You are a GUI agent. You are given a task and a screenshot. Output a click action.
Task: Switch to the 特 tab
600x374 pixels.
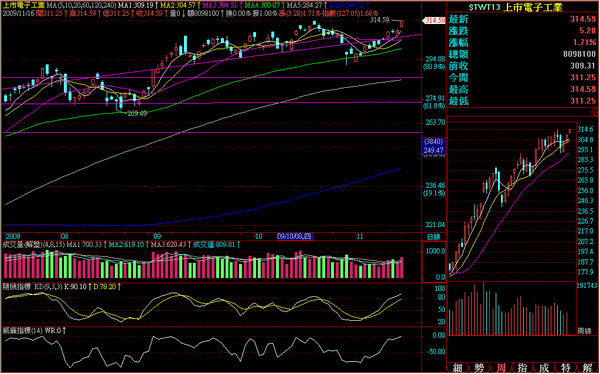click(x=566, y=368)
